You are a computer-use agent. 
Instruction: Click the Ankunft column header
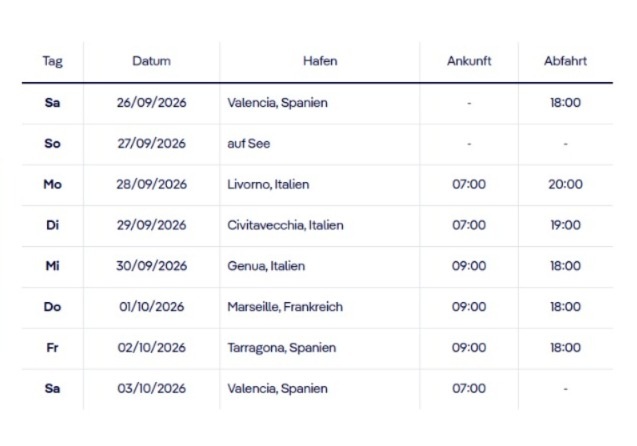click(x=468, y=61)
